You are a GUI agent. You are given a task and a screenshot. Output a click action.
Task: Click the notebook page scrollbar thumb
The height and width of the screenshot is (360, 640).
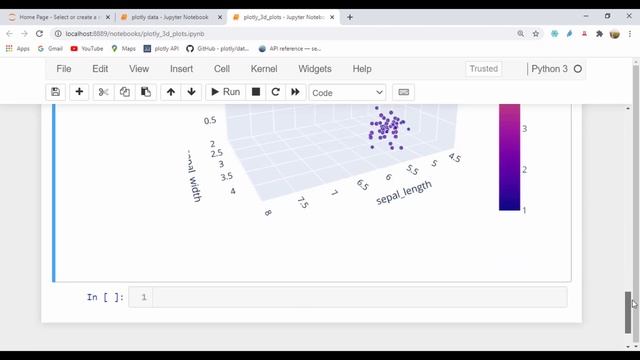tap(628, 313)
